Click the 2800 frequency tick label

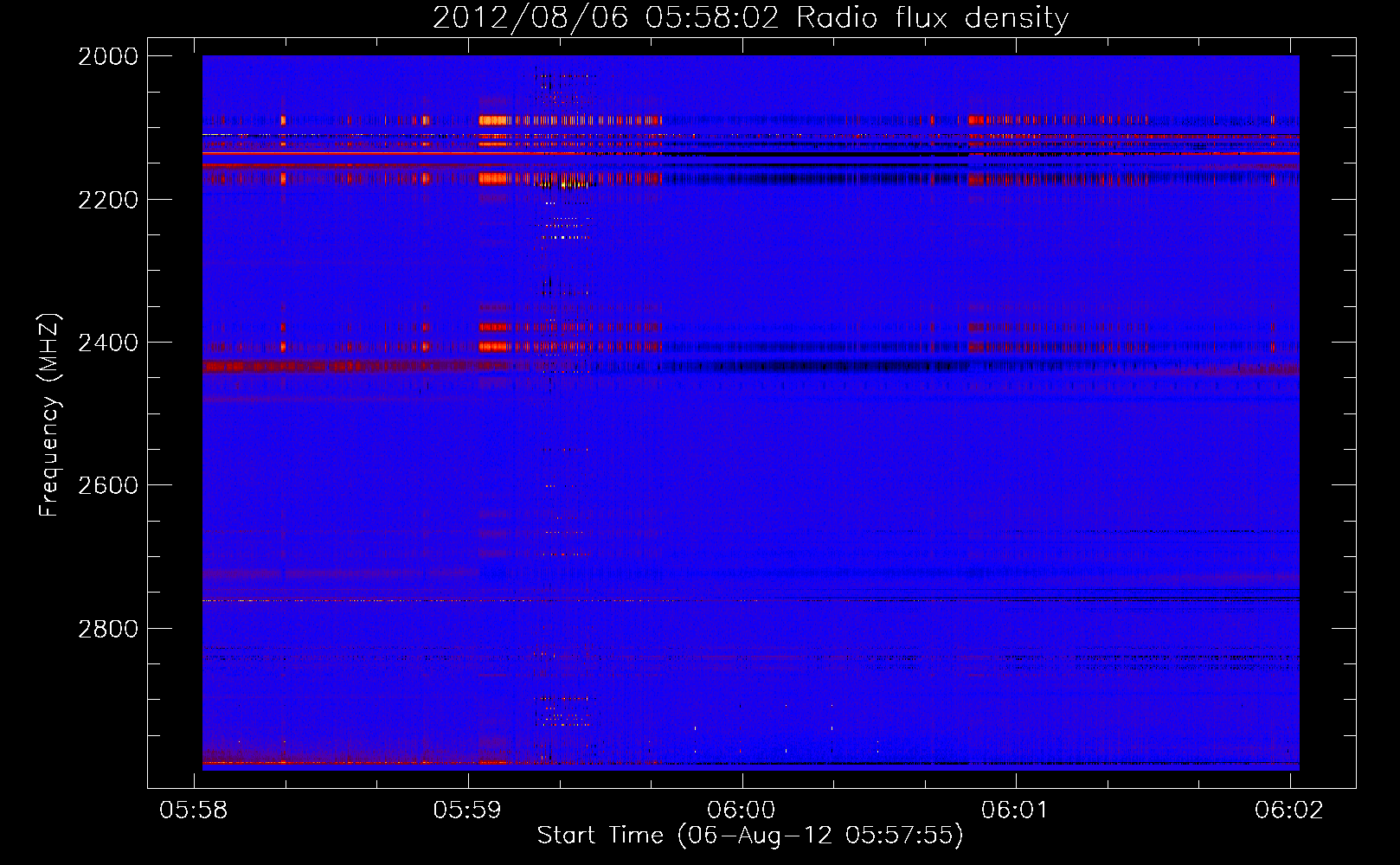107,628
